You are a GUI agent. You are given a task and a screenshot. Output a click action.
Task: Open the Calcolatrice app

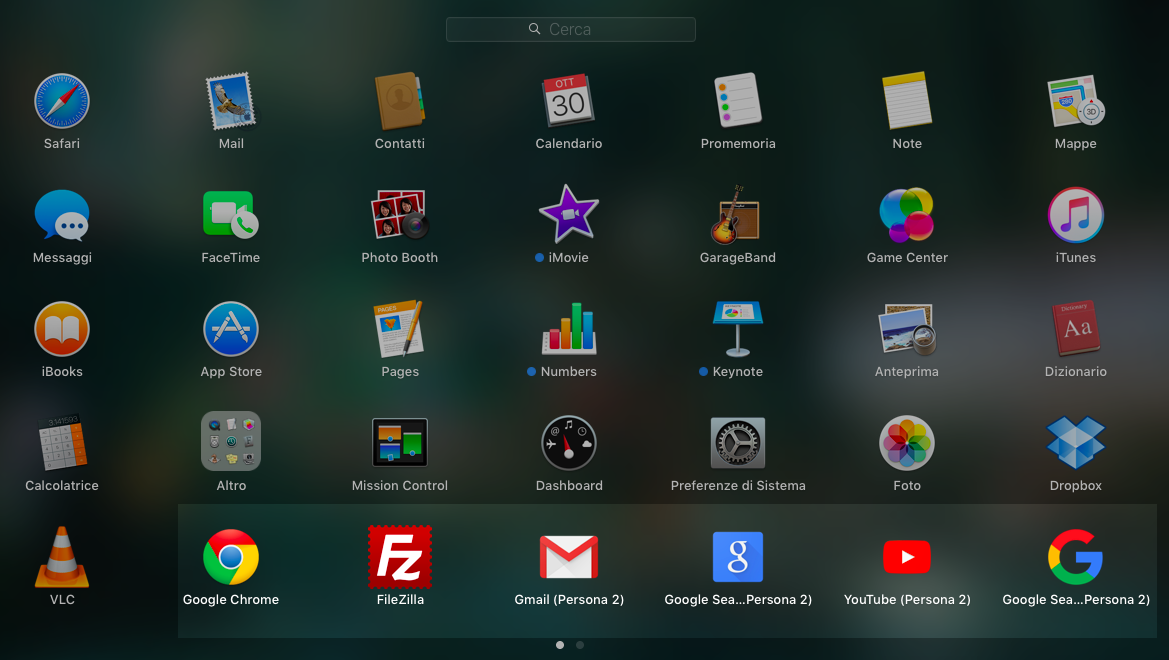coord(62,443)
